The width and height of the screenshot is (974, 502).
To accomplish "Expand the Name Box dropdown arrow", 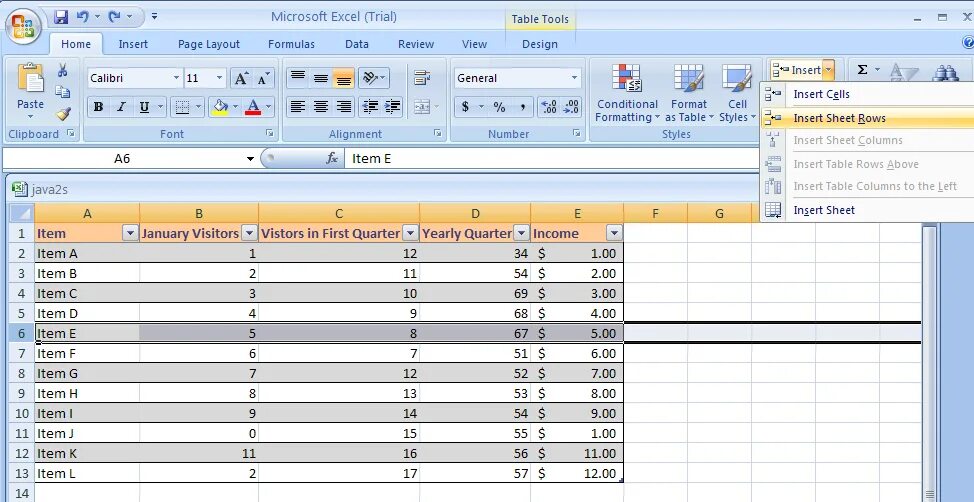I will (250, 158).
